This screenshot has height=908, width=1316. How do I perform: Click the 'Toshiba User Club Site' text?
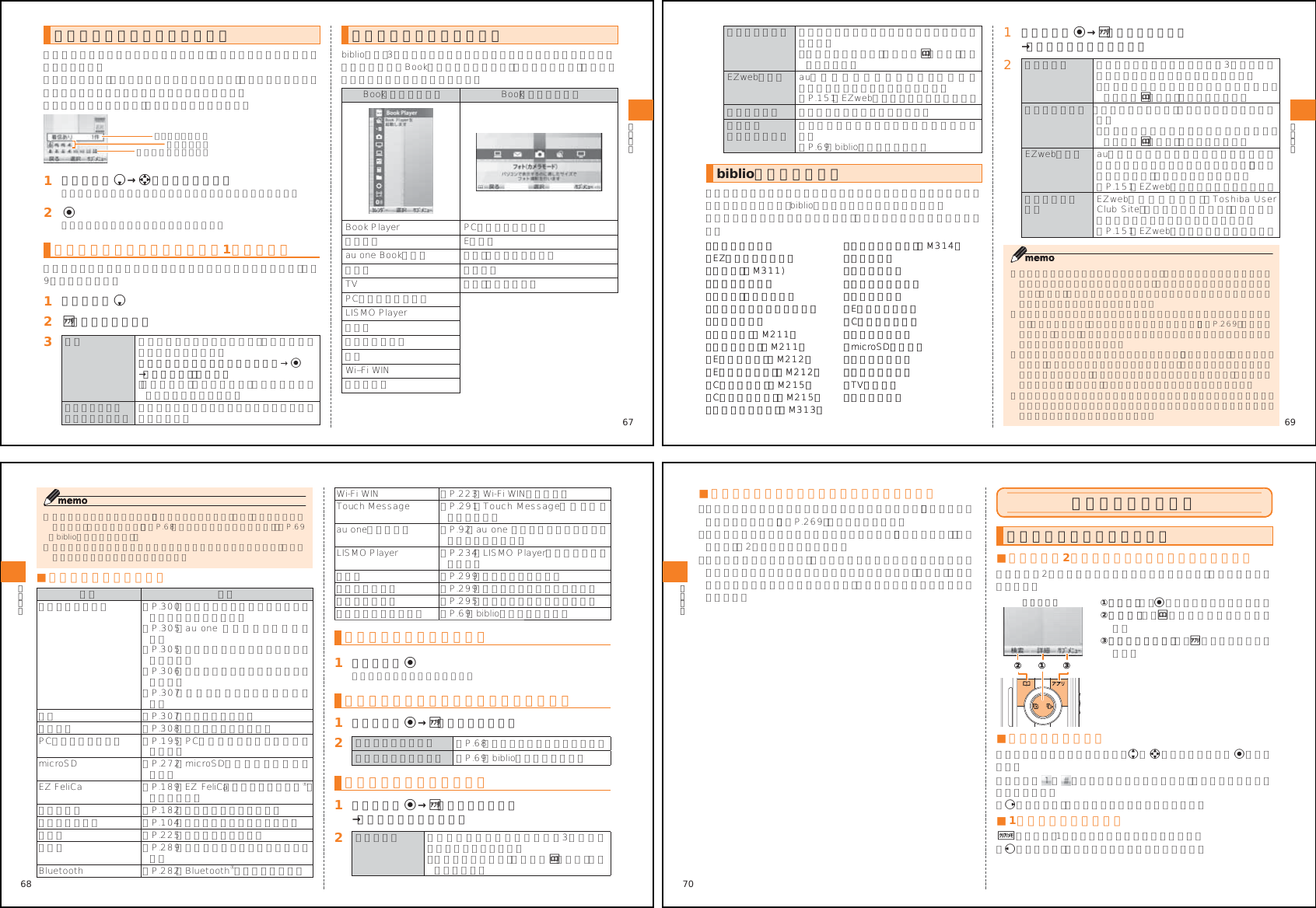[x=1187, y=204]
